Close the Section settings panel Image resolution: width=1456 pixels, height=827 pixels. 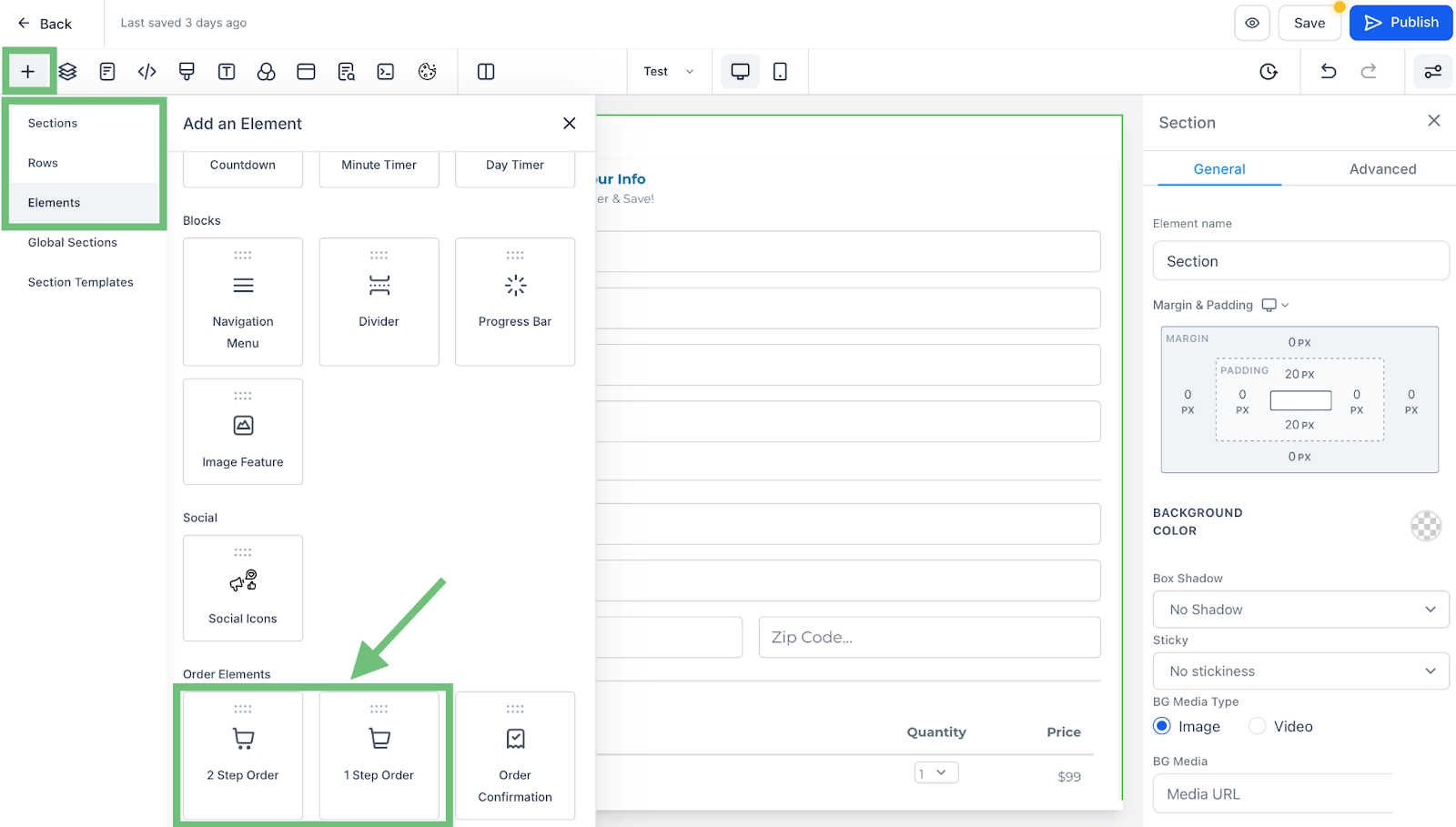[1434, 120]
